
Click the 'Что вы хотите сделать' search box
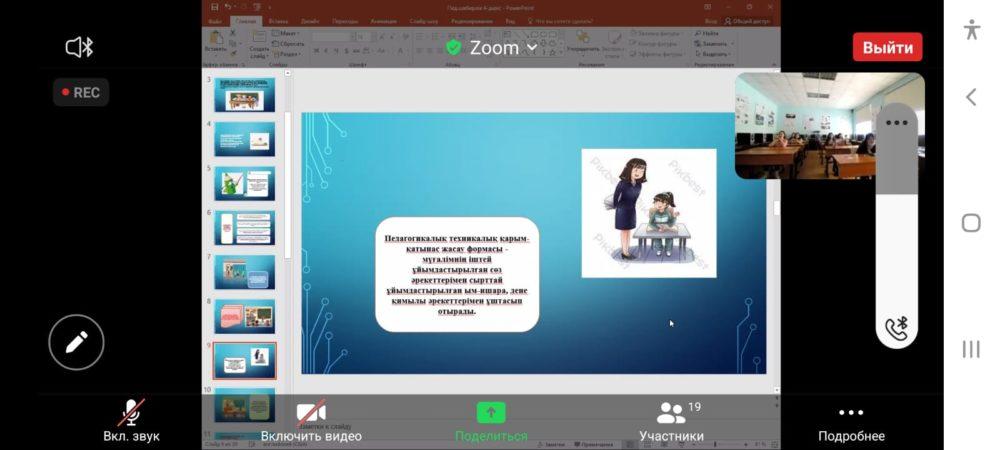pyautogui.click(x=559, y=21)
